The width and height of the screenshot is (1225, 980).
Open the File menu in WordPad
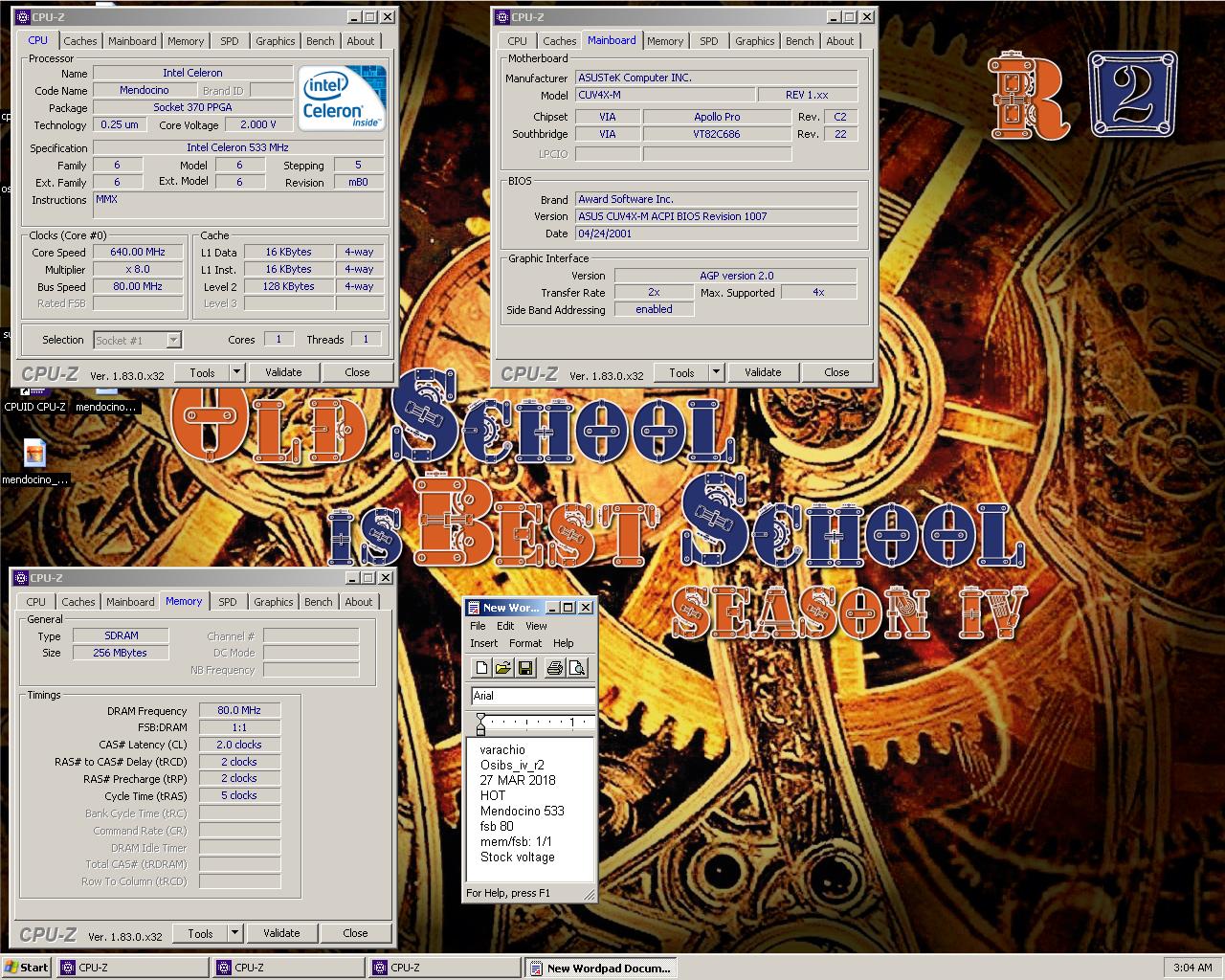(478, 626)
